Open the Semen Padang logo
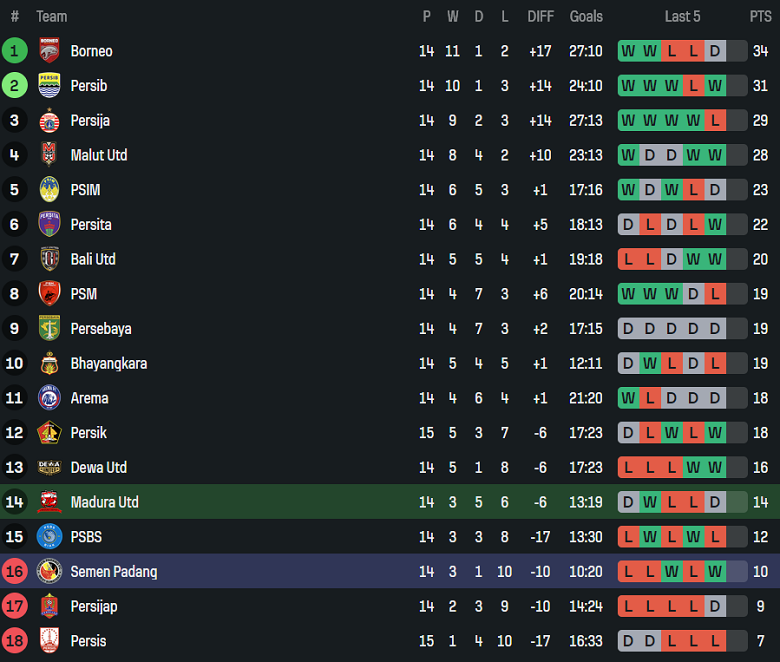Viewport: 780px width, 662px height. tap(49, 572)
